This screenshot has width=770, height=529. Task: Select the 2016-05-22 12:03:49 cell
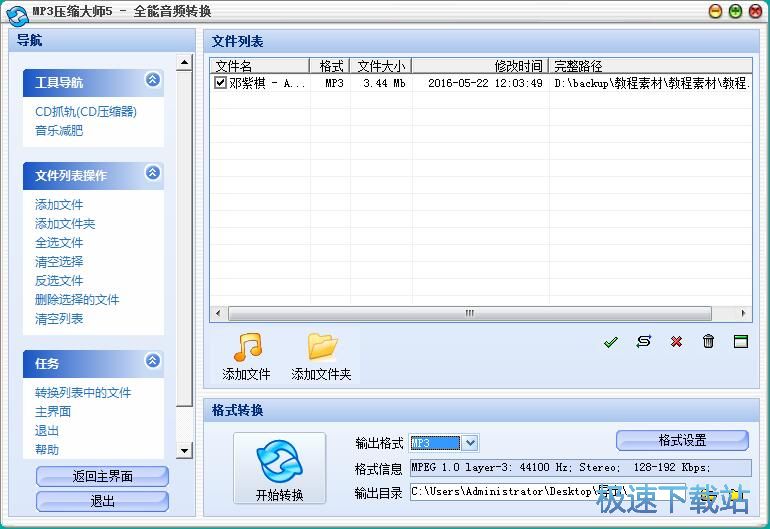pos(480,83)
